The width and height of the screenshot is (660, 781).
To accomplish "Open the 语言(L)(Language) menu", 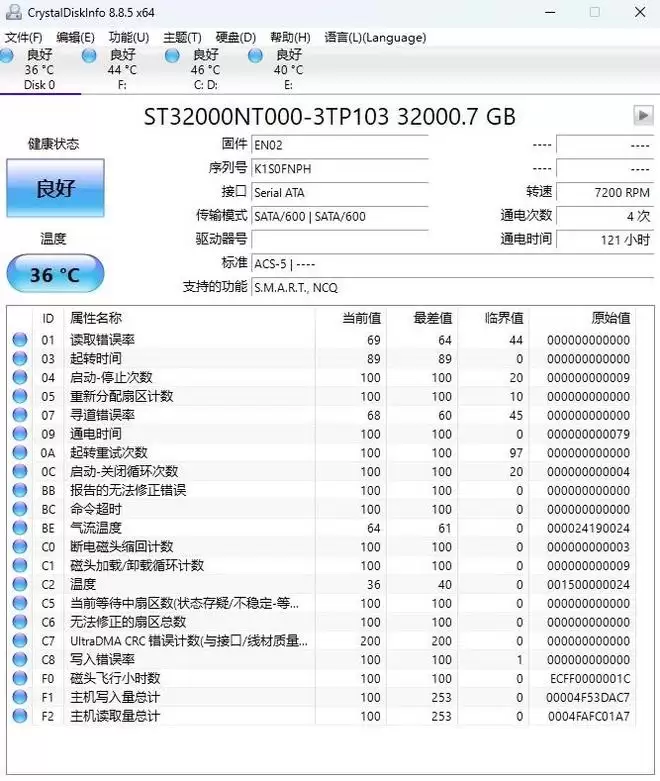I will click(375, 37).
